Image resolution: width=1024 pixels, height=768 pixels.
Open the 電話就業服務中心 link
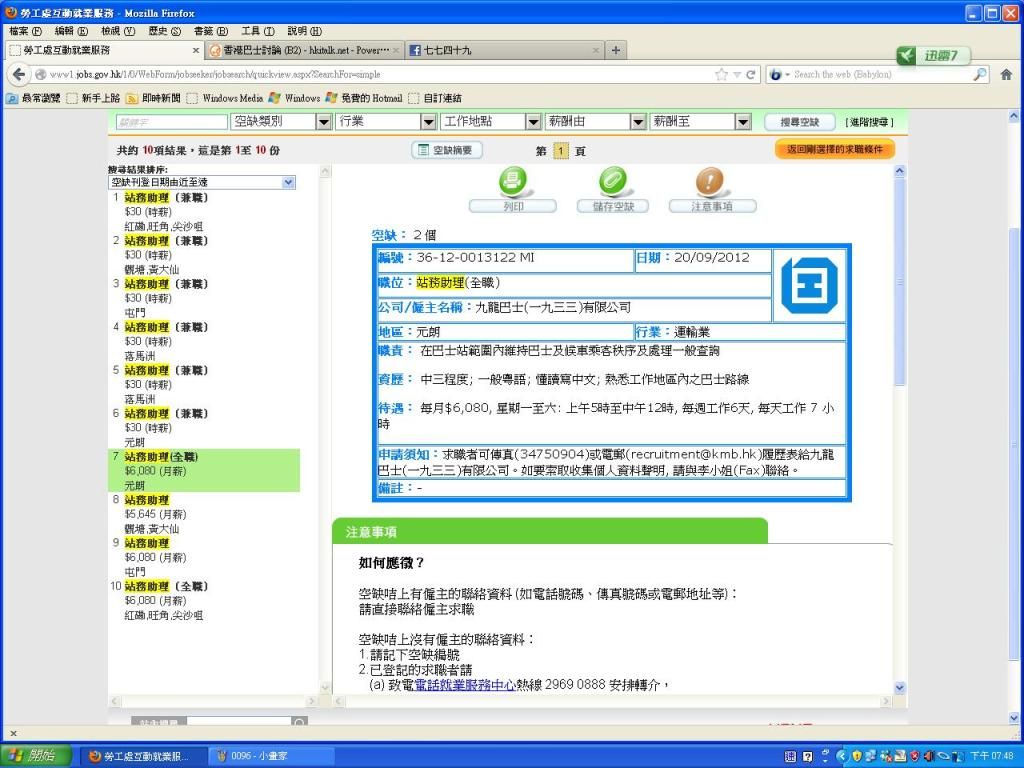pyautogui.click(x=465, y=685)
